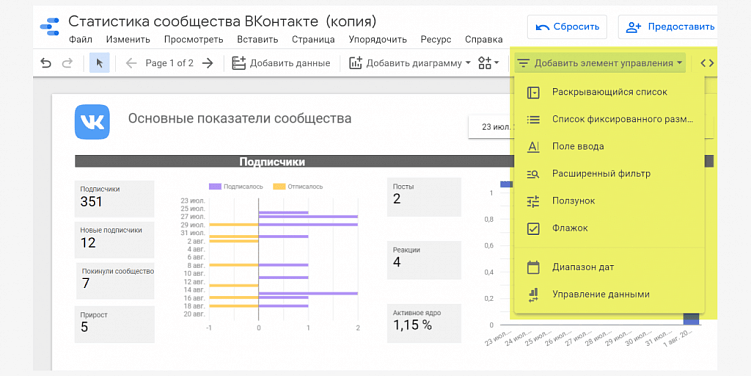The width and height of the screenshot is (751, 376).
Task: Click the slider control icon
Action: click(533, 201)
